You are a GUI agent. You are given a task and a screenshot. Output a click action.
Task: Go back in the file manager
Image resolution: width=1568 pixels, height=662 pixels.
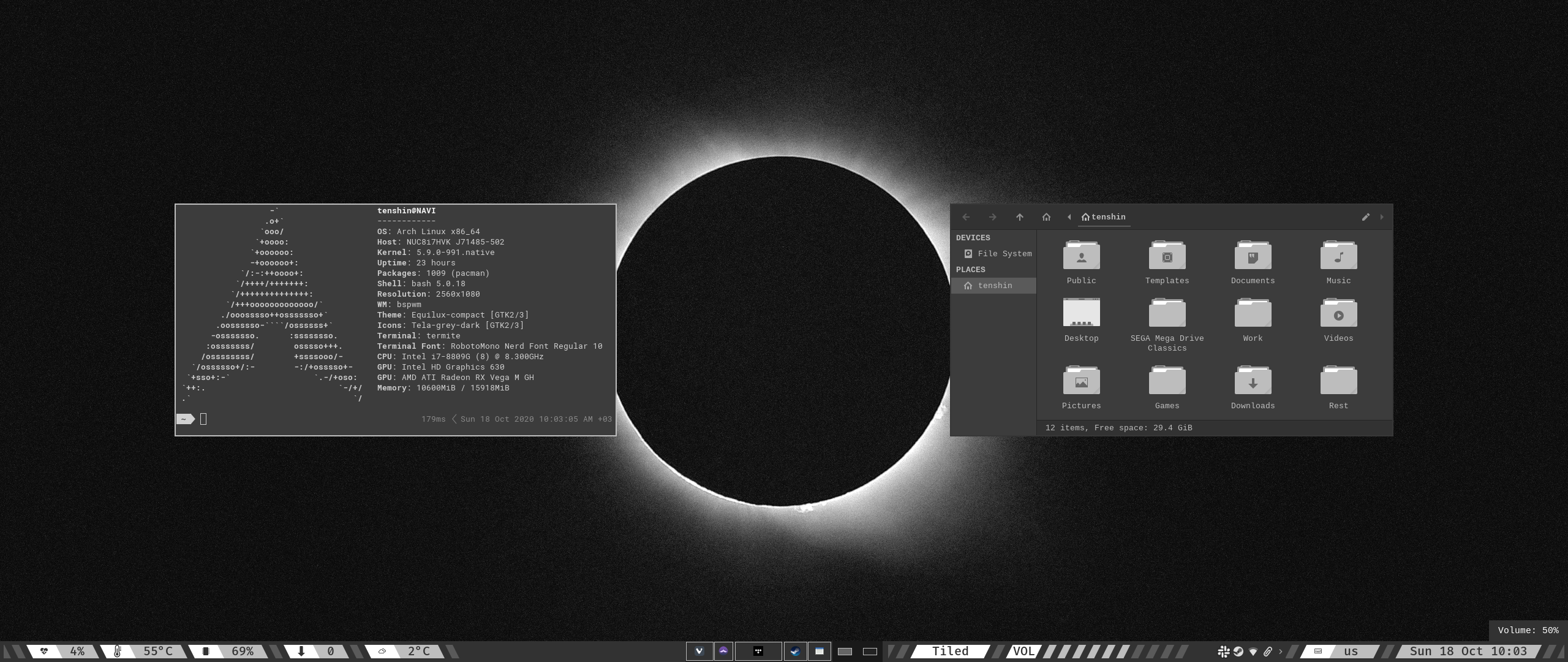(966, 217)
